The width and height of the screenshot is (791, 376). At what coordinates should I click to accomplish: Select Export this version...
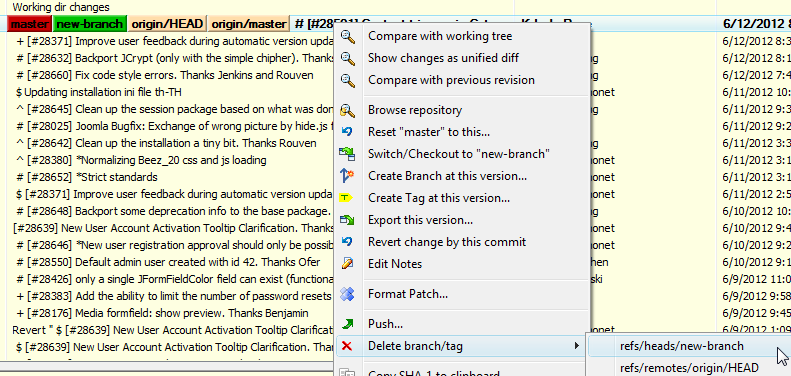coord(420,220)
